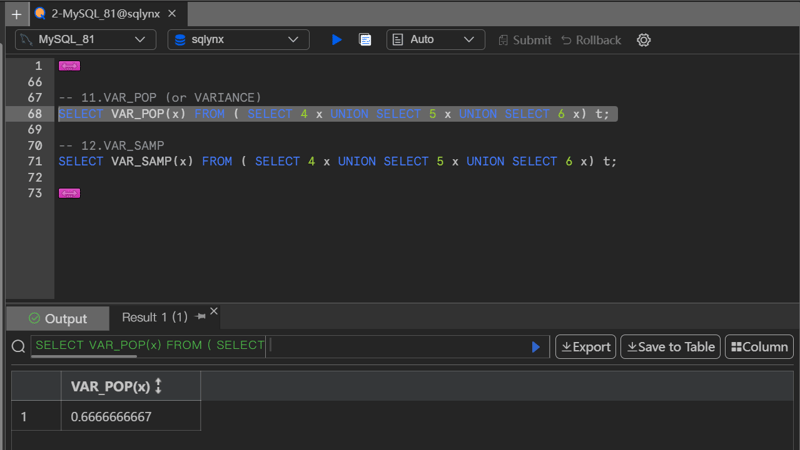Click the Column button
800x450 pixels.
tap(759, 347)
